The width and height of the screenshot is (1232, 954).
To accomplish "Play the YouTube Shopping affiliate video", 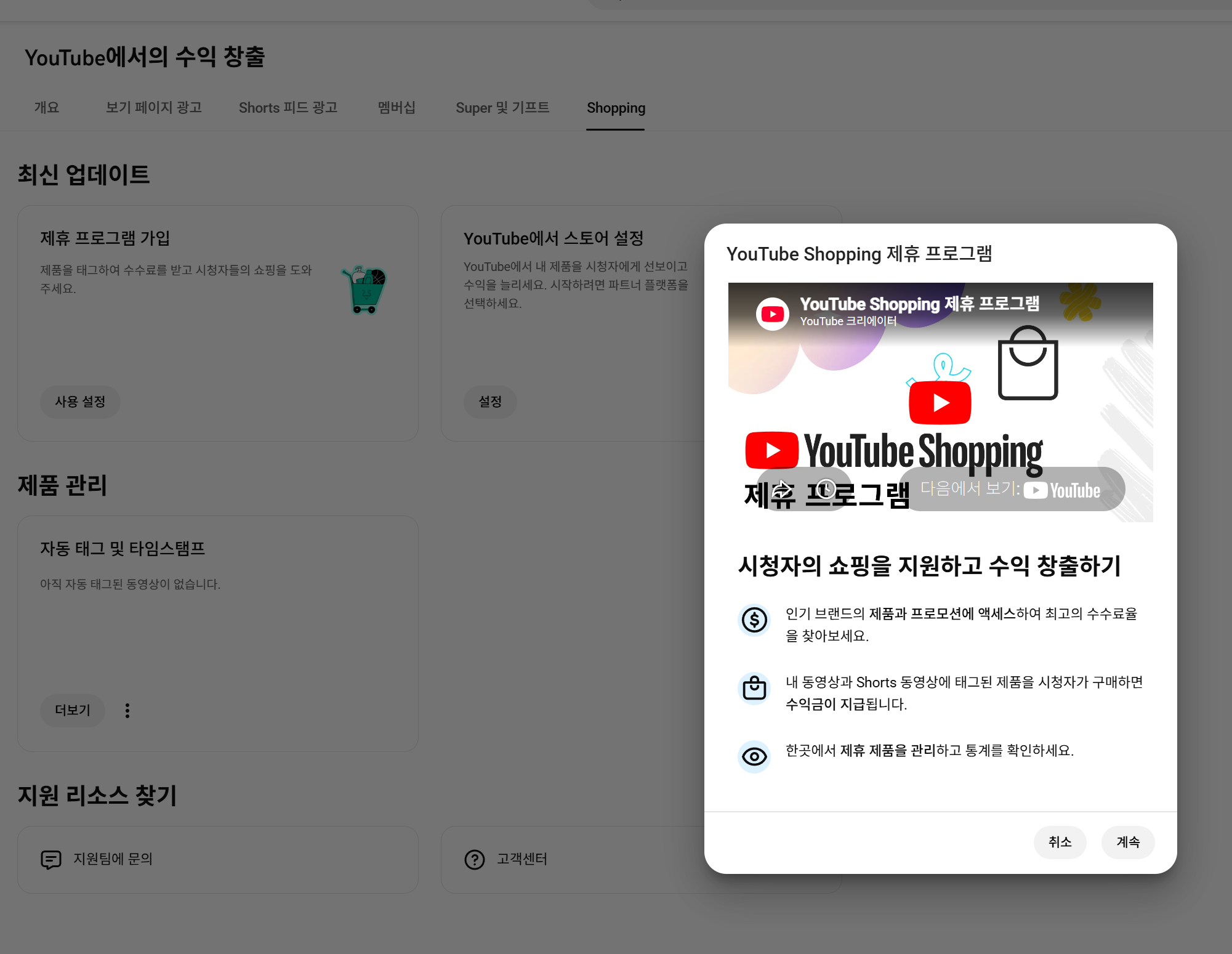I will [940, 402].
